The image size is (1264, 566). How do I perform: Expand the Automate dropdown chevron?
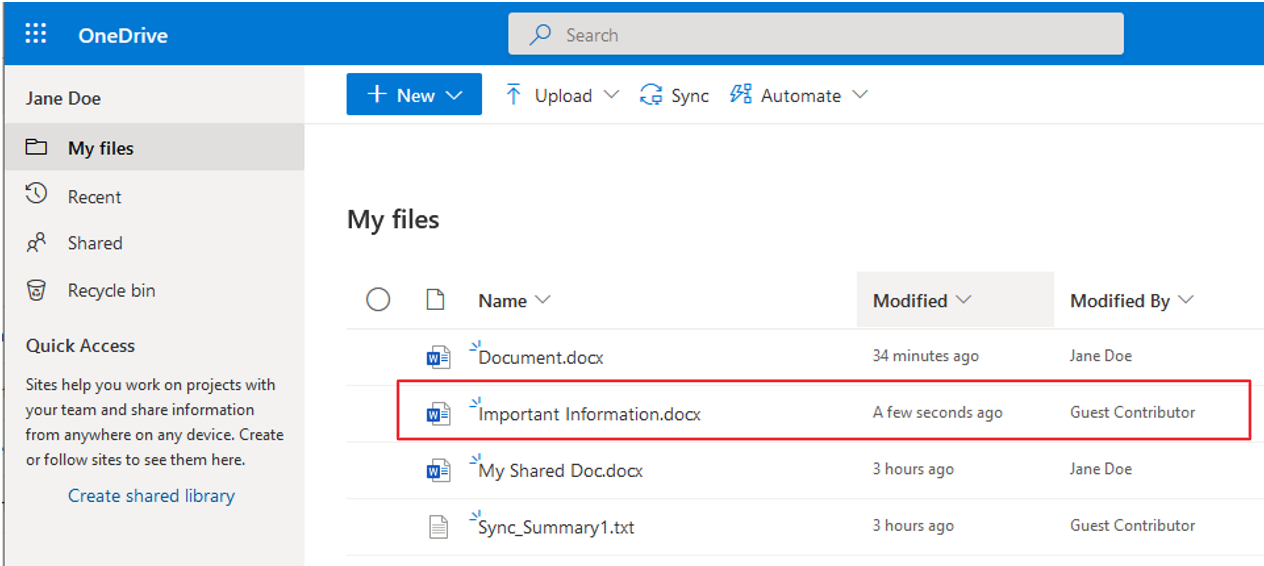tap(860, 95)
